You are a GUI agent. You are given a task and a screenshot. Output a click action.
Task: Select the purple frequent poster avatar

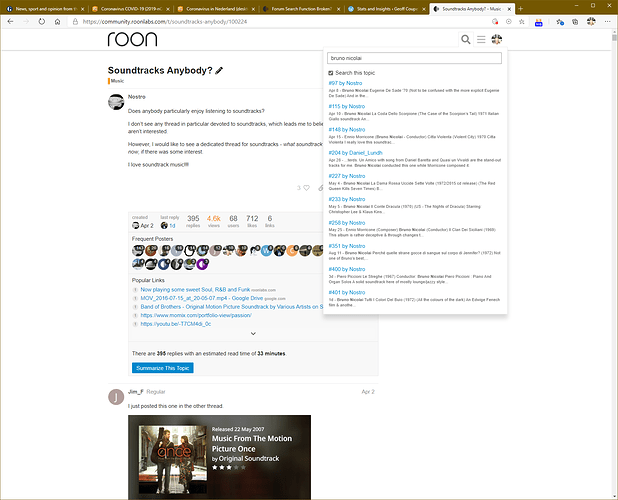click(202, 264)
